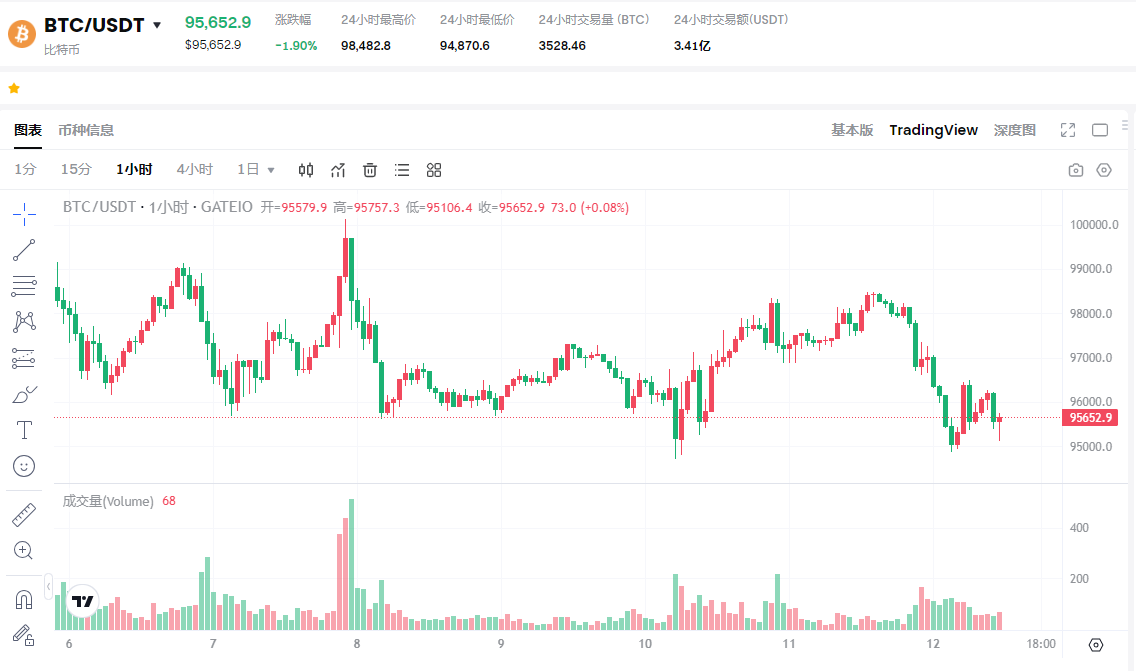Select the 15分 timeframe button
Viewport: 1136px width, 671px height.
(x=76, y=170)
